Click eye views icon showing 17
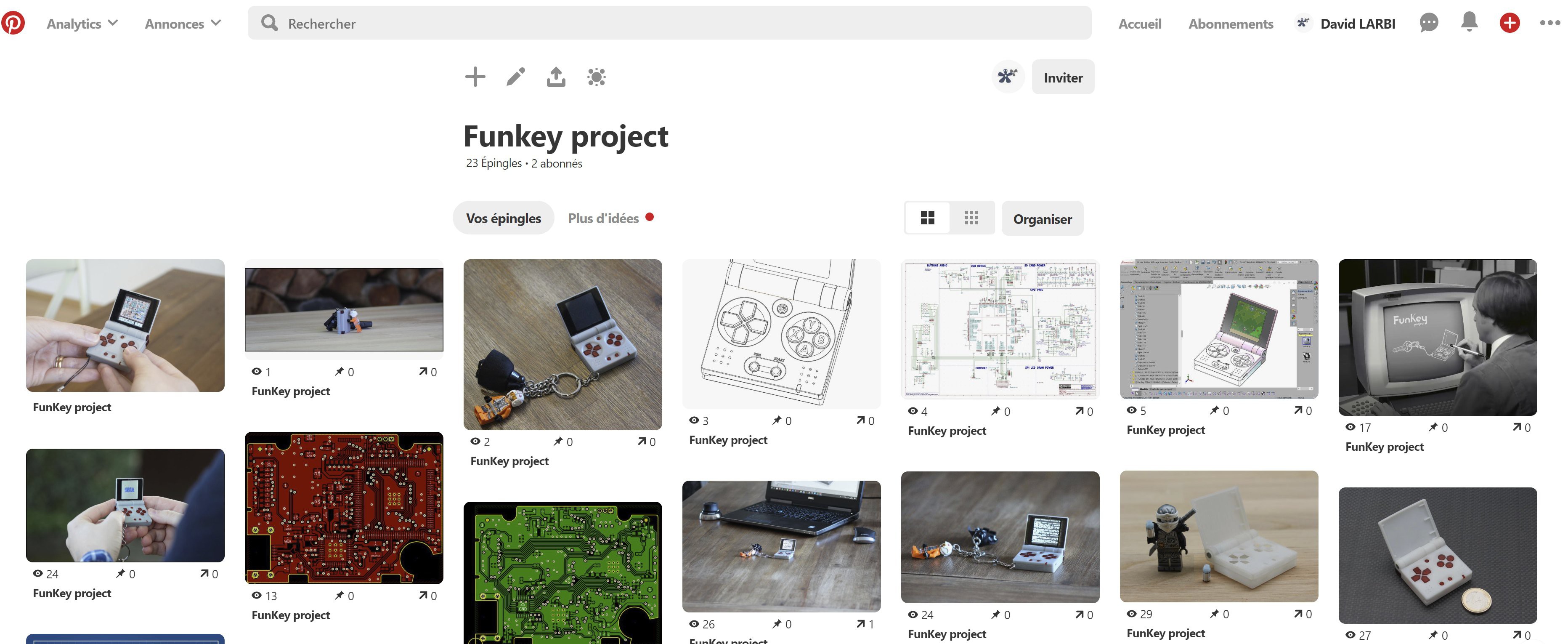 (x=1350, y=427)
